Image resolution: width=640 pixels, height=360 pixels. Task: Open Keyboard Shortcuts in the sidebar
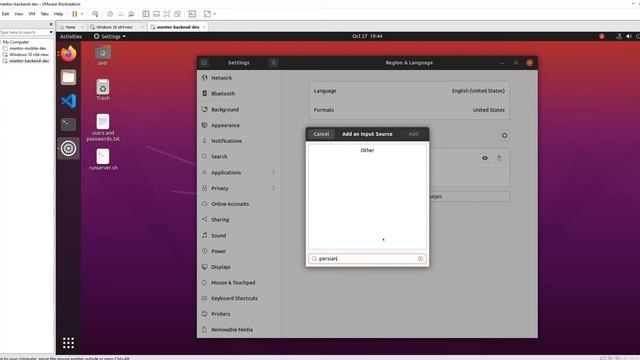(239, 298)
